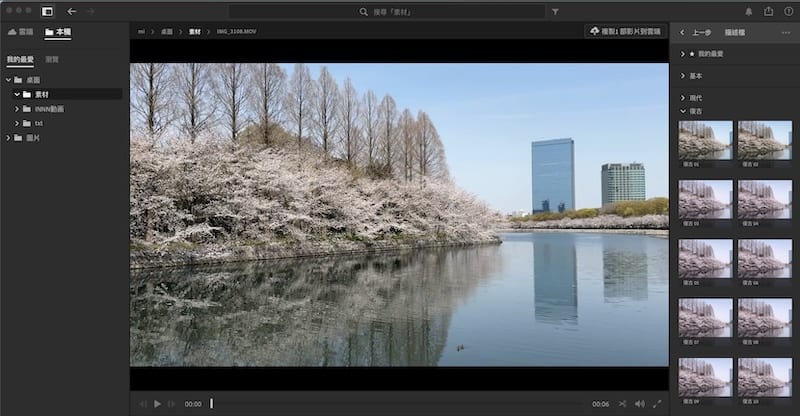Focus the top search field
This screenshot has height=416, width=800.
point(387,12)
